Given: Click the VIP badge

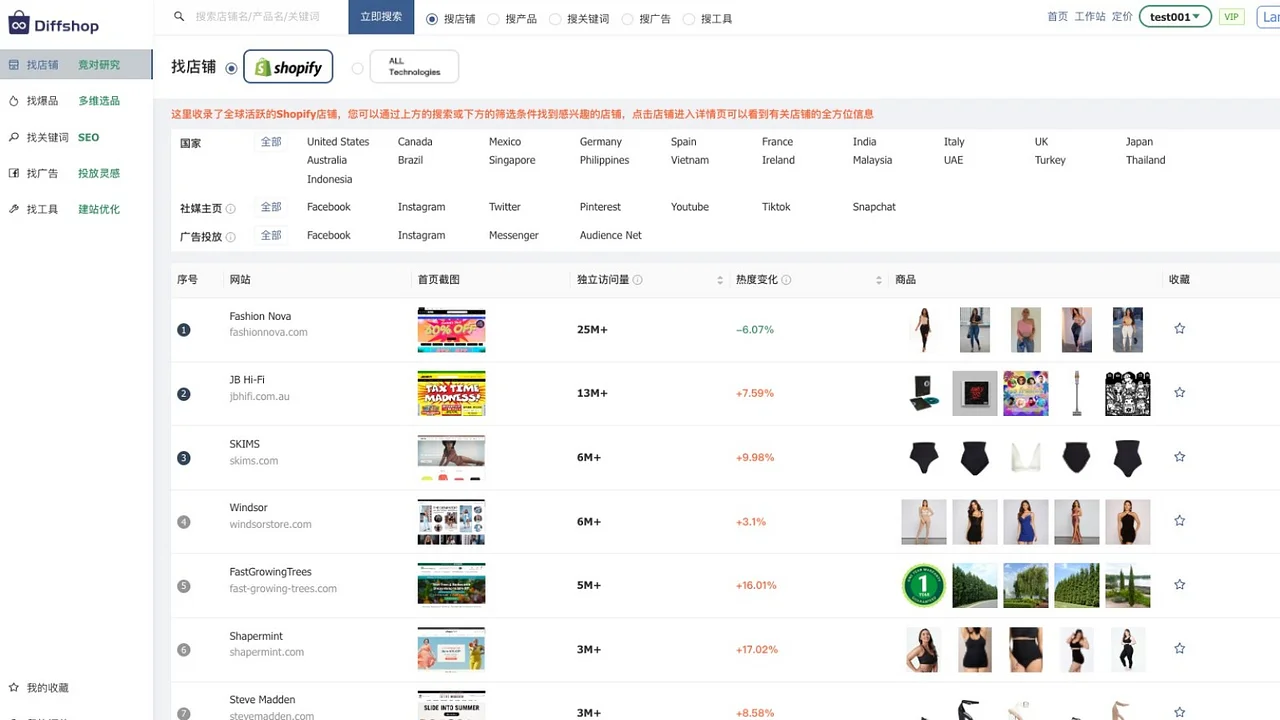Looking at the screenshot, I should click(1231, 17).
